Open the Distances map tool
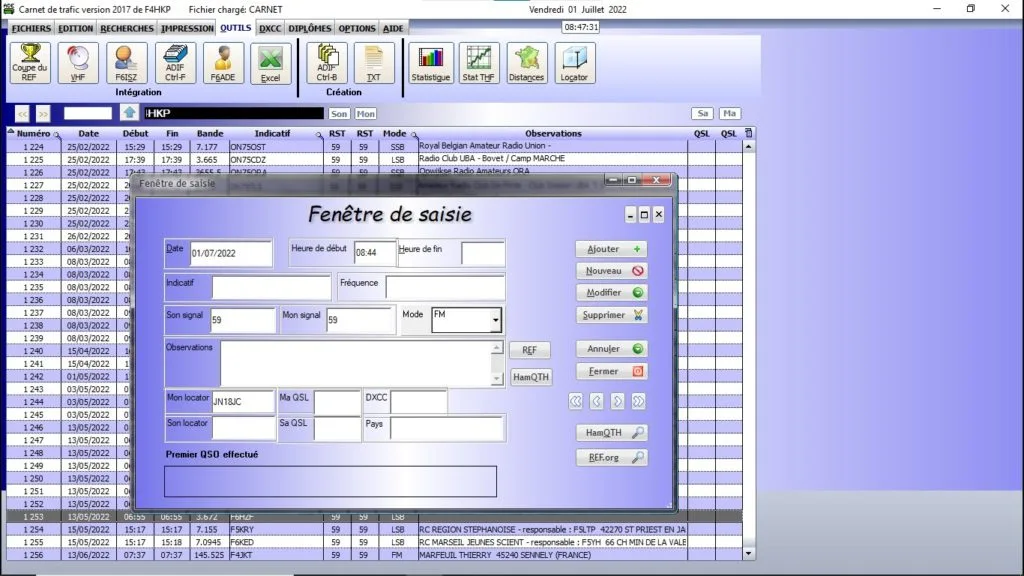This screenshot has width=1024, height=576. click(527, 63)
